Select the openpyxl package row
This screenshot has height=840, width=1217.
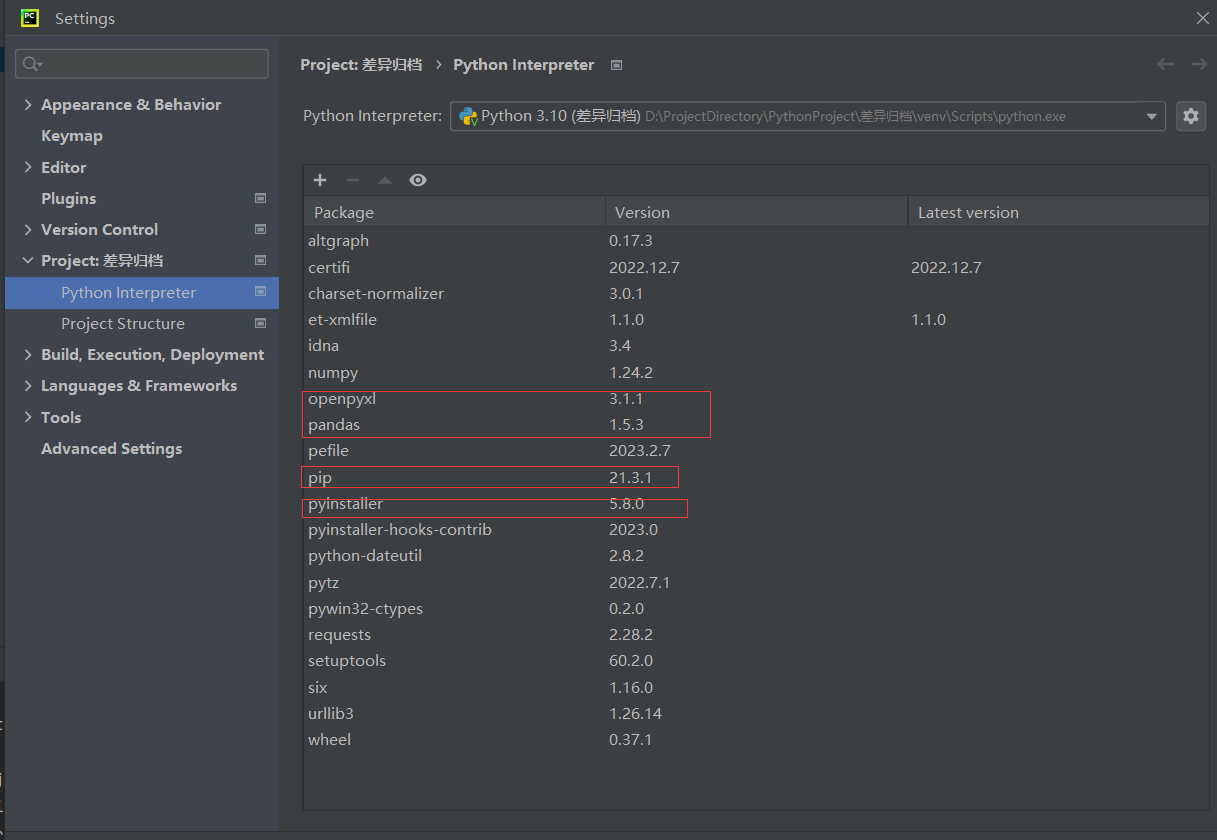(x=756, y=398)
